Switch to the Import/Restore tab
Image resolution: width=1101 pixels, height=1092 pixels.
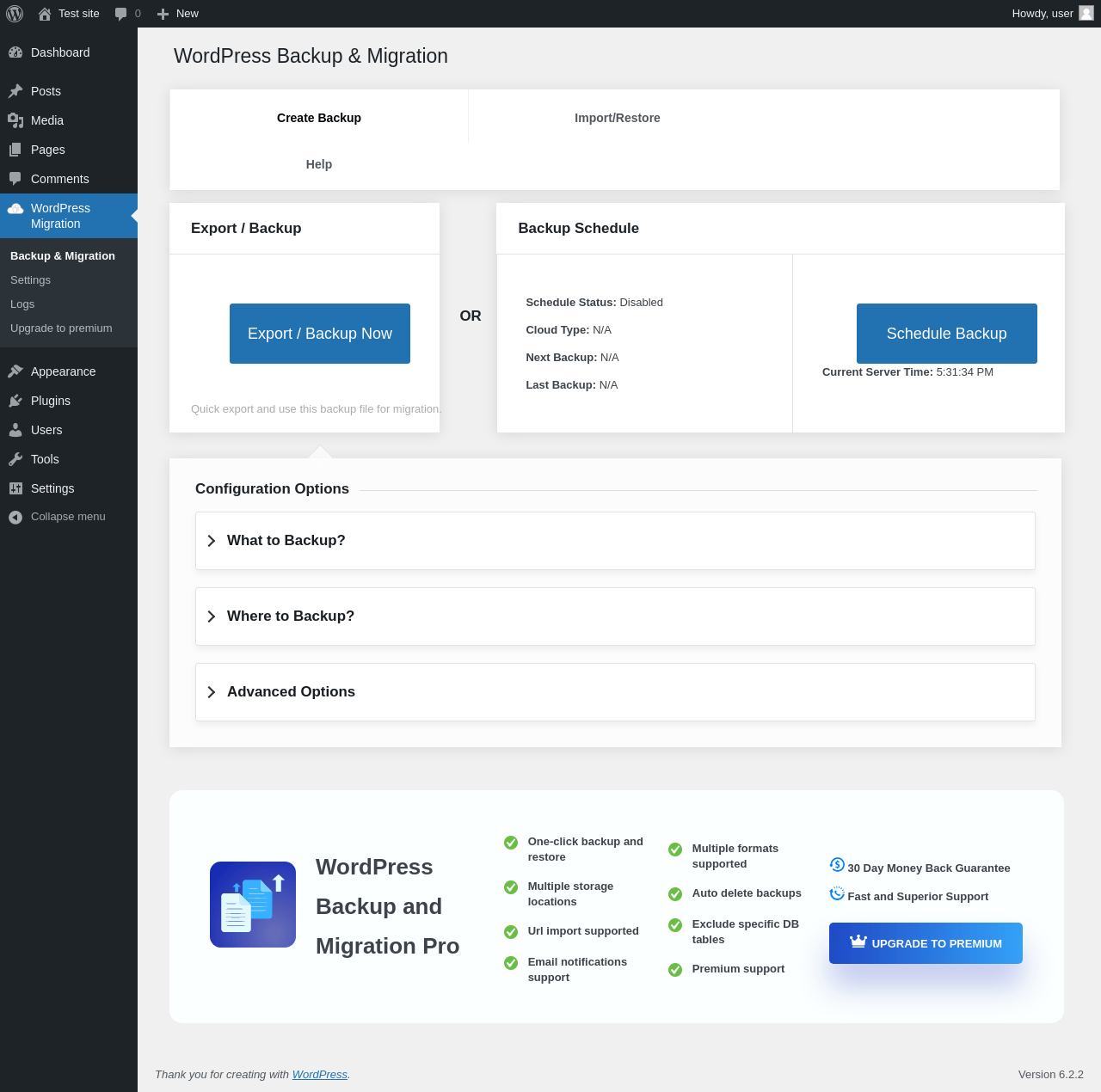[x=617, y=118]
